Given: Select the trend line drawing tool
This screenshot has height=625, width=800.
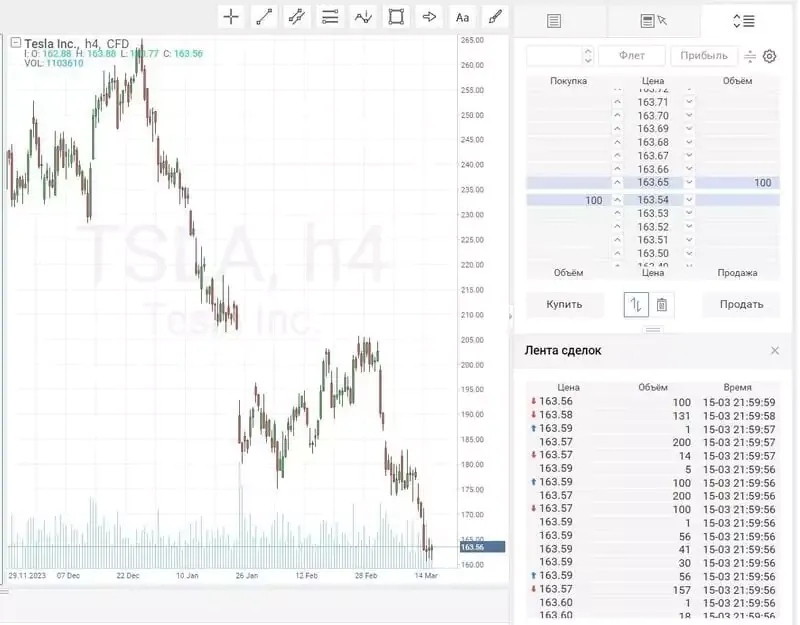Looking at the screenshot, I should pos(264,17).
